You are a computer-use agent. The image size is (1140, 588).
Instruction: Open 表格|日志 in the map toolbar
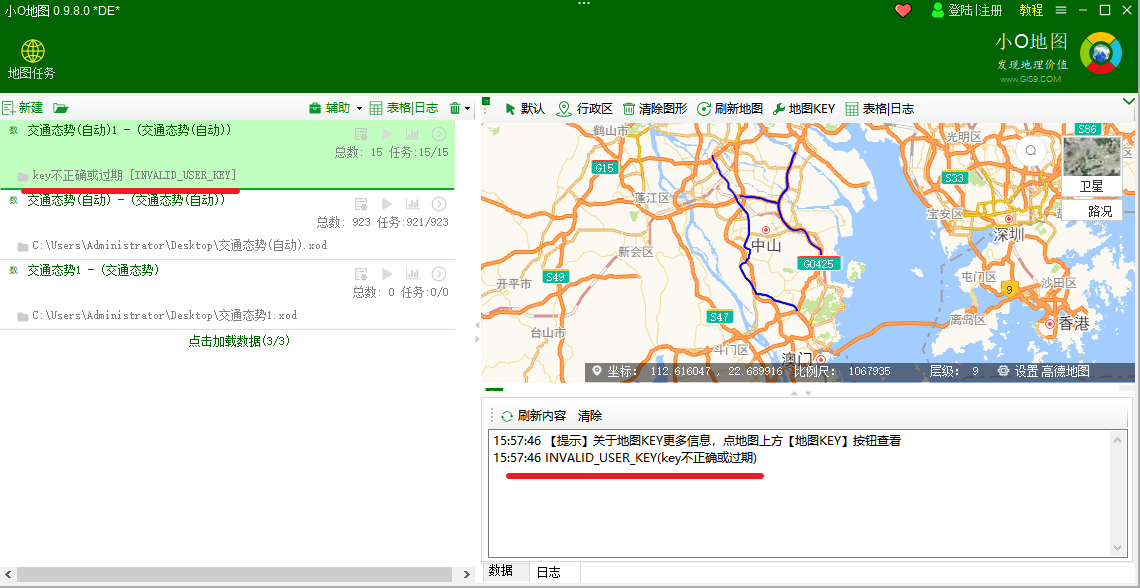pyautogui.click(x=879, y=108)
